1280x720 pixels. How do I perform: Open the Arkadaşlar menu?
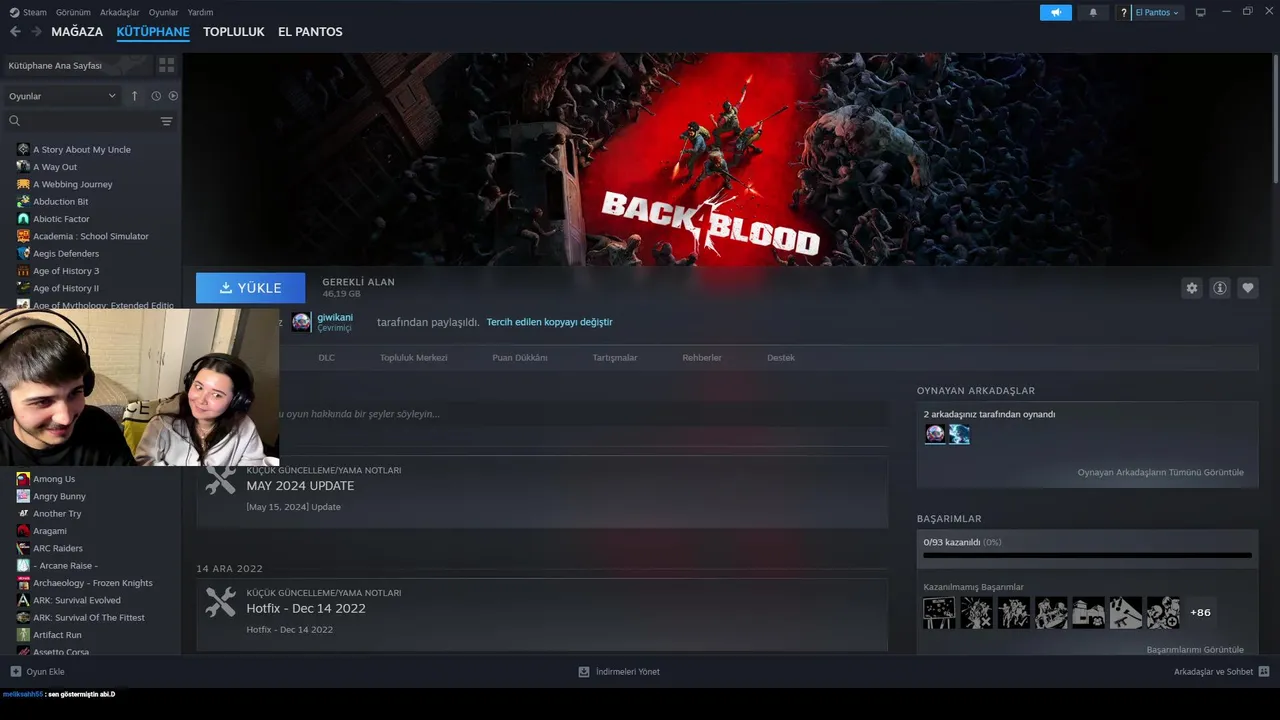pyautogui.click(x=120, y=12)
